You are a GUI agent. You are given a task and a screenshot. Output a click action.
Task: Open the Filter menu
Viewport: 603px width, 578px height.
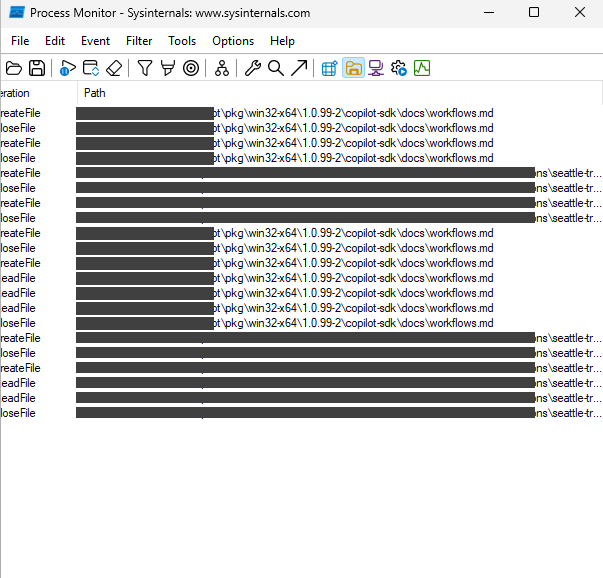pyautogui.click(x=139, y=41)
